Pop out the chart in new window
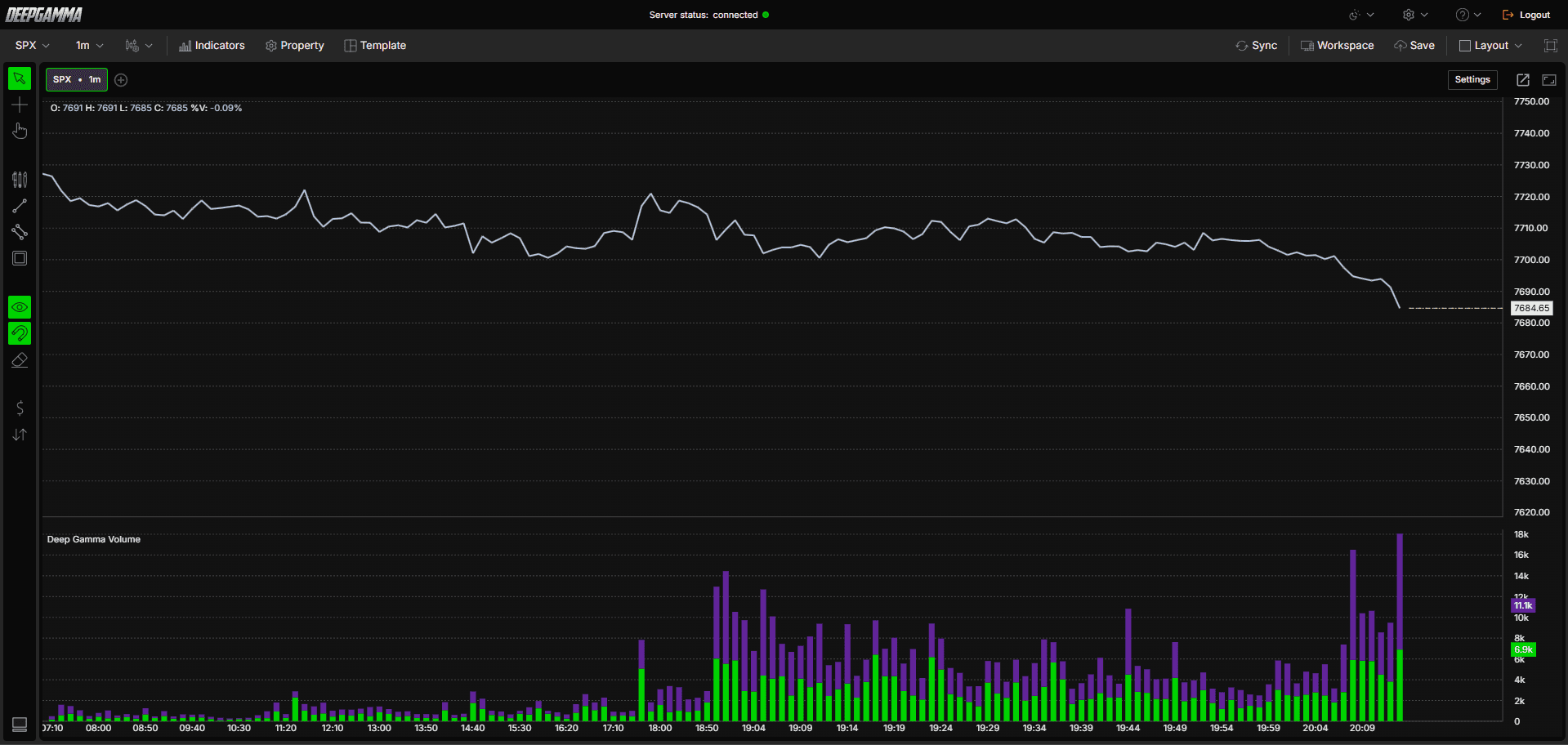 [1523, 80]
